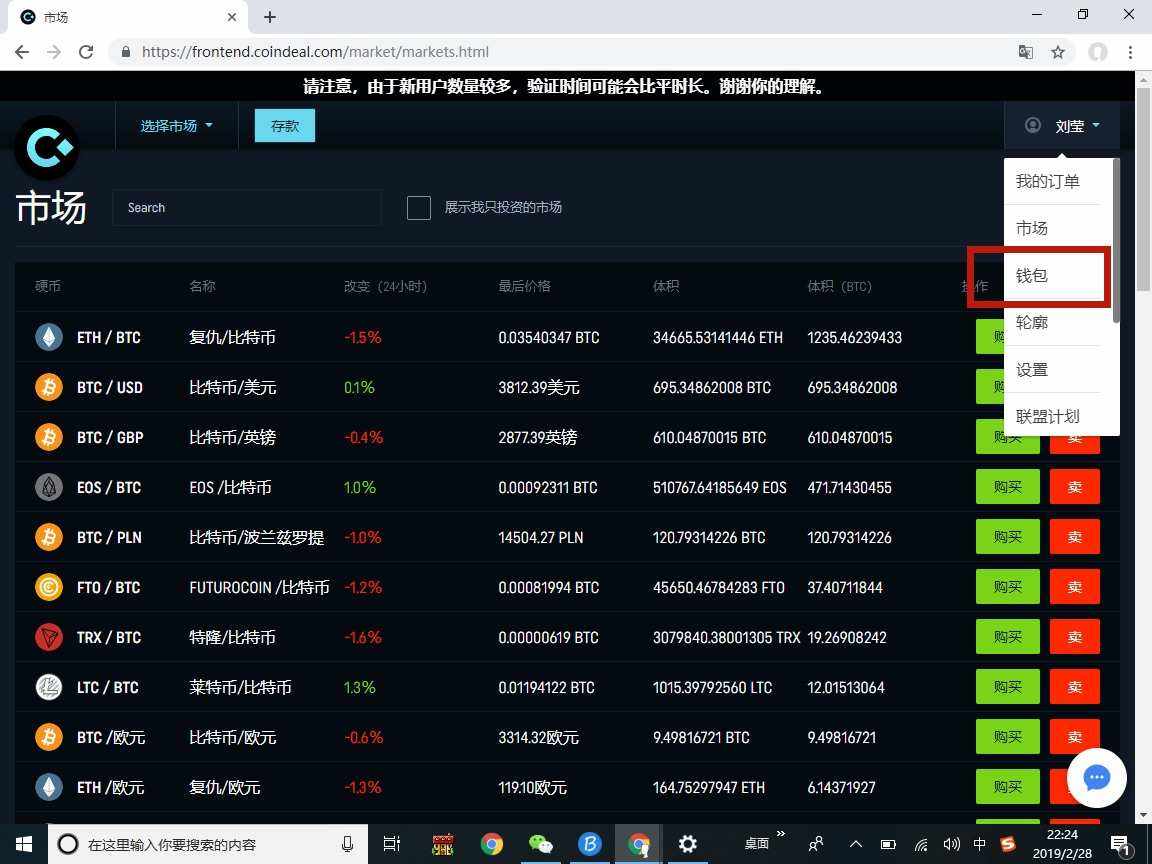Click the user avatar icon beside 刘莹
Image resolution: width=1152 pixels, height=864 pixels.
[1033, 126]
